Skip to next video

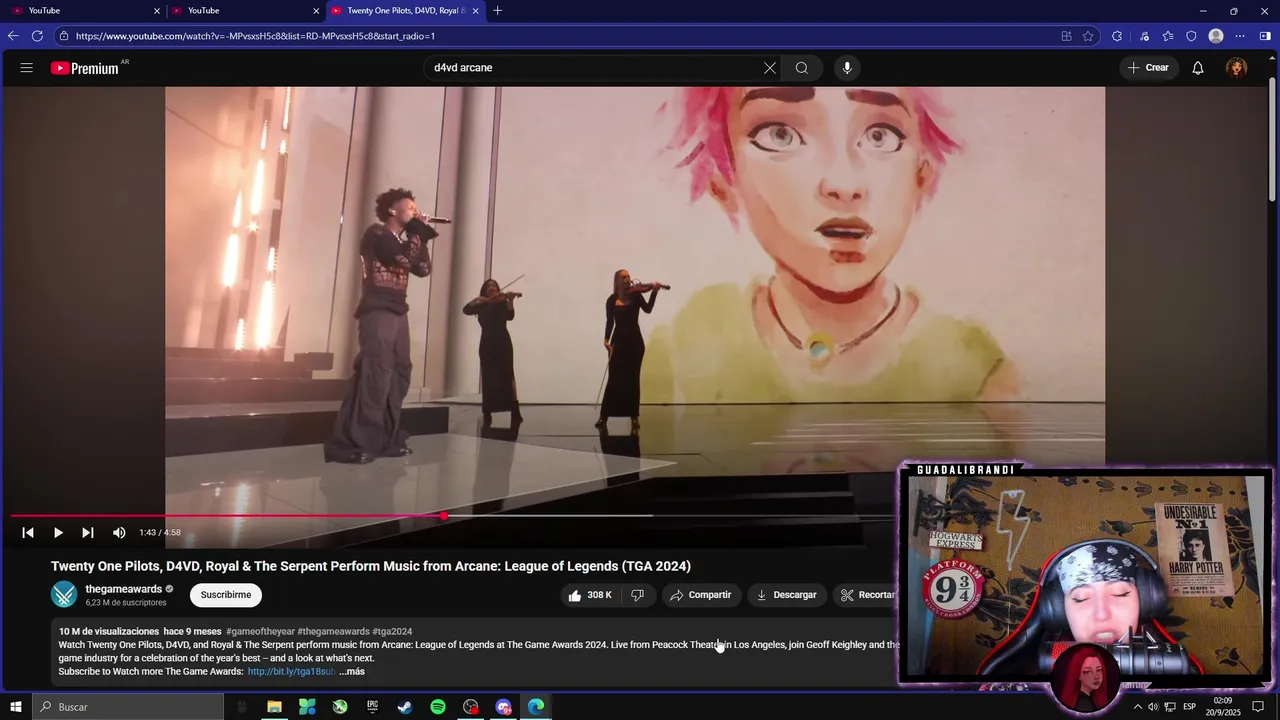click(x=88, y=533)
